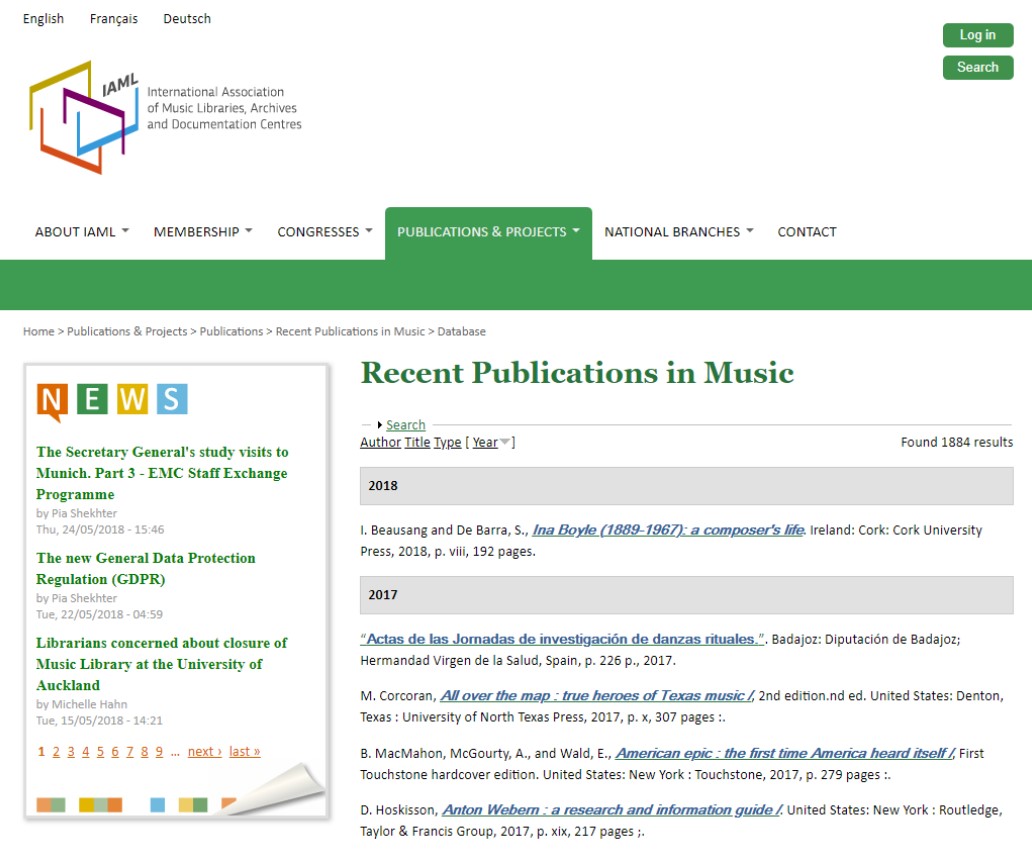This screenshot has width=1032, height=849.
Task: Open Publications & Projects menu
Action: pyautogui.click(x=488, y=232)
